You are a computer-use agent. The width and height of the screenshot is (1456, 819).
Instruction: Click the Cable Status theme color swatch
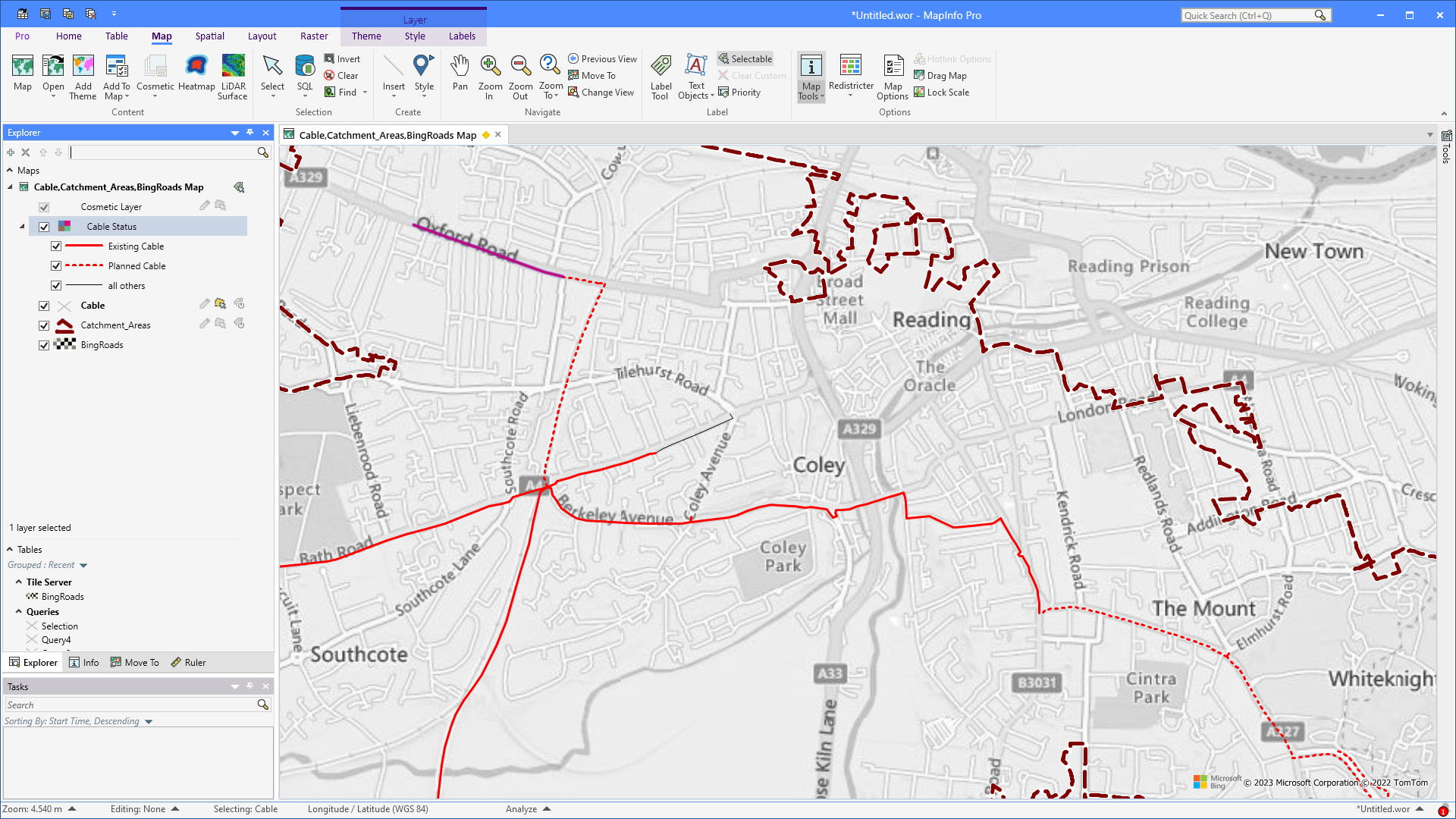[65, 226]
